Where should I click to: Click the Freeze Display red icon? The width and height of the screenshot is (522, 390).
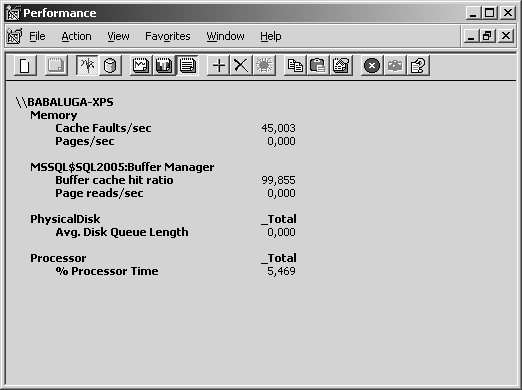372,65
